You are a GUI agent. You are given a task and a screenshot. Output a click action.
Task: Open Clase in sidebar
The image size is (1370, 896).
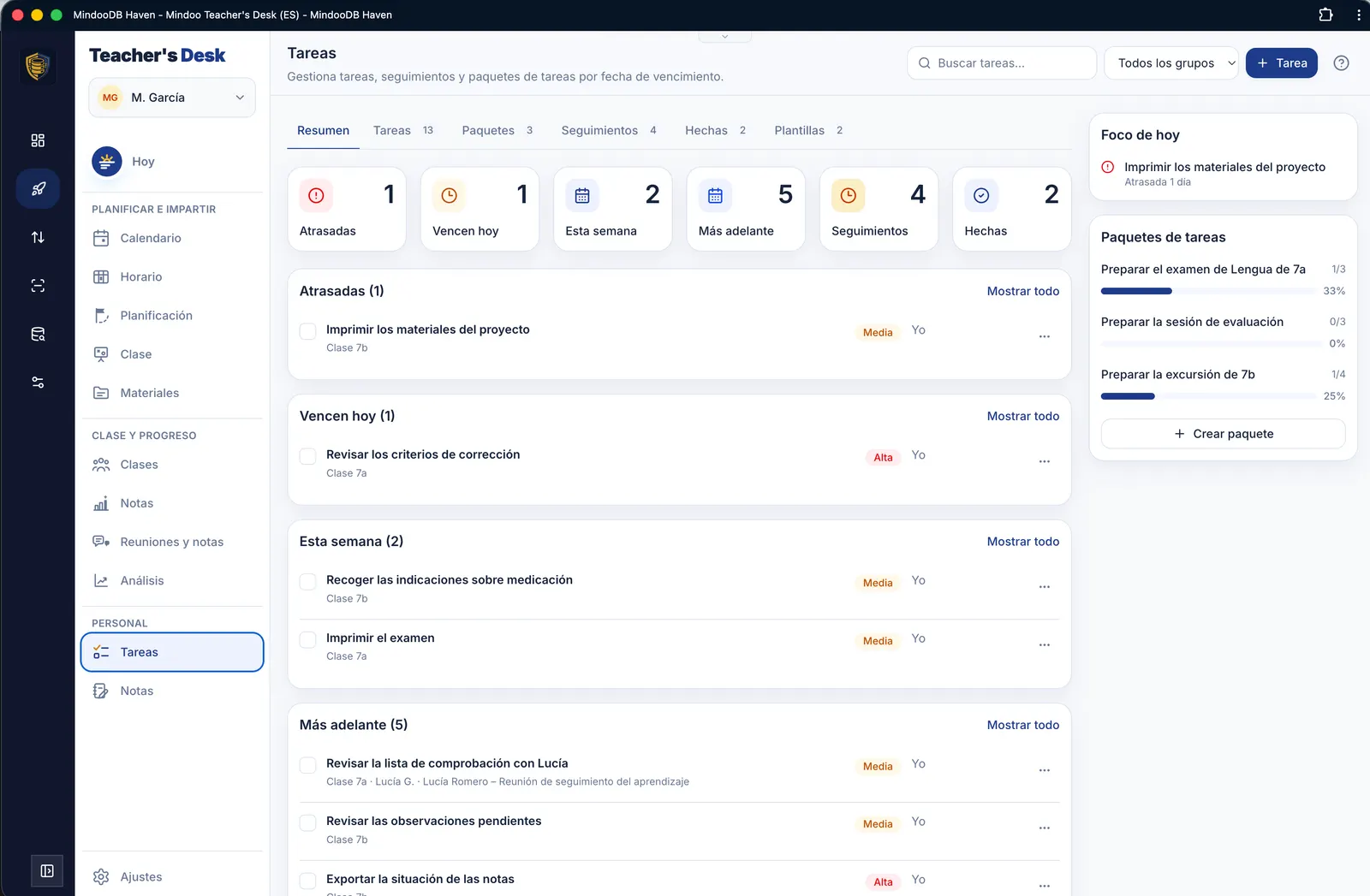(x=172, y=354)
